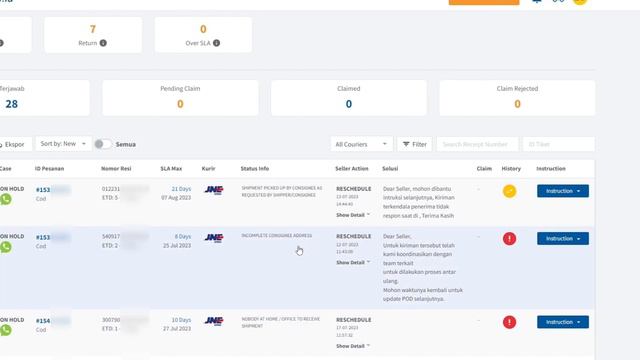Click the Over SLA info icon

click(216, 43)
